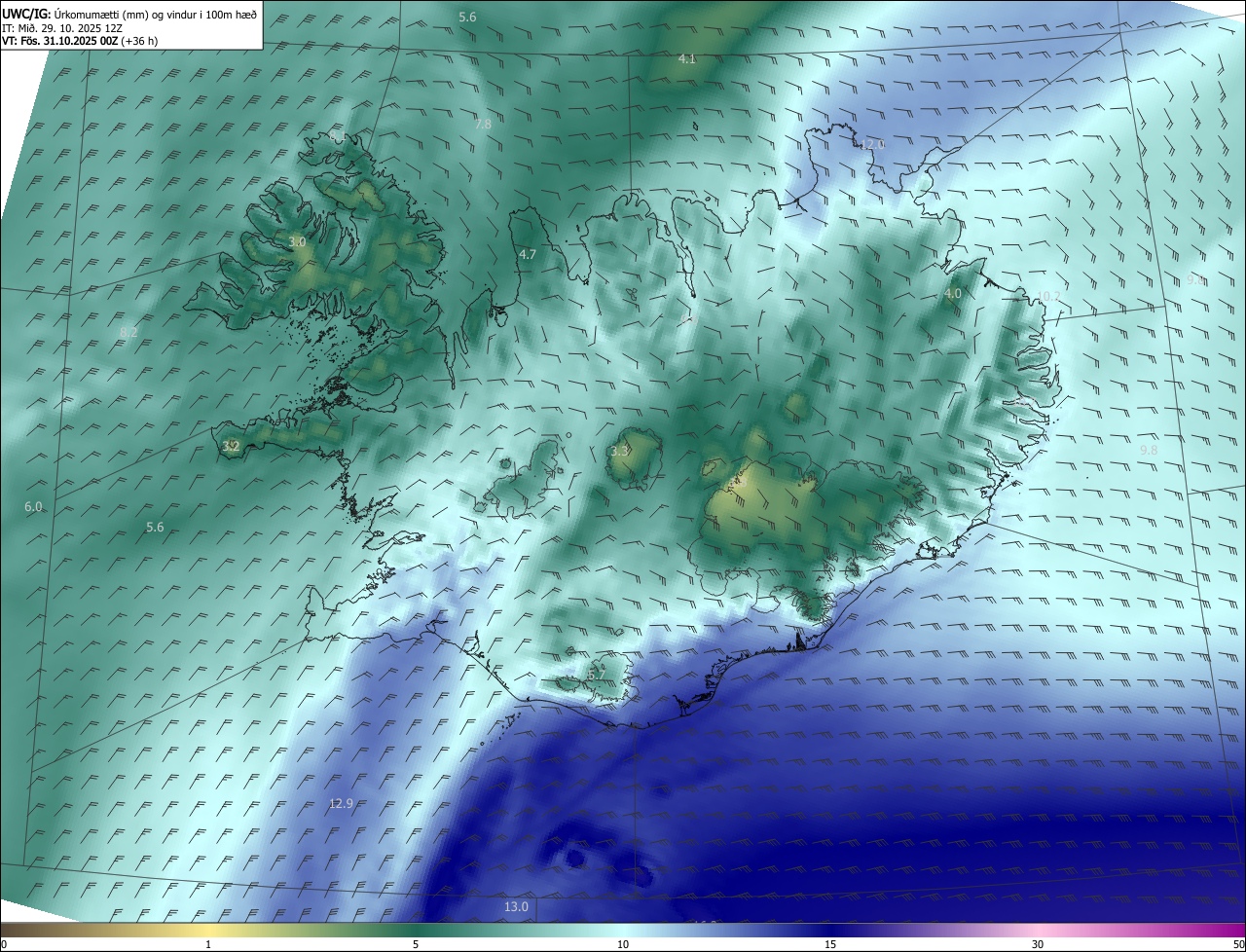This screenshot has height=952, width=1246.
Task: Click the 4.0 value label on the map
Action: (x=953, y=293)
